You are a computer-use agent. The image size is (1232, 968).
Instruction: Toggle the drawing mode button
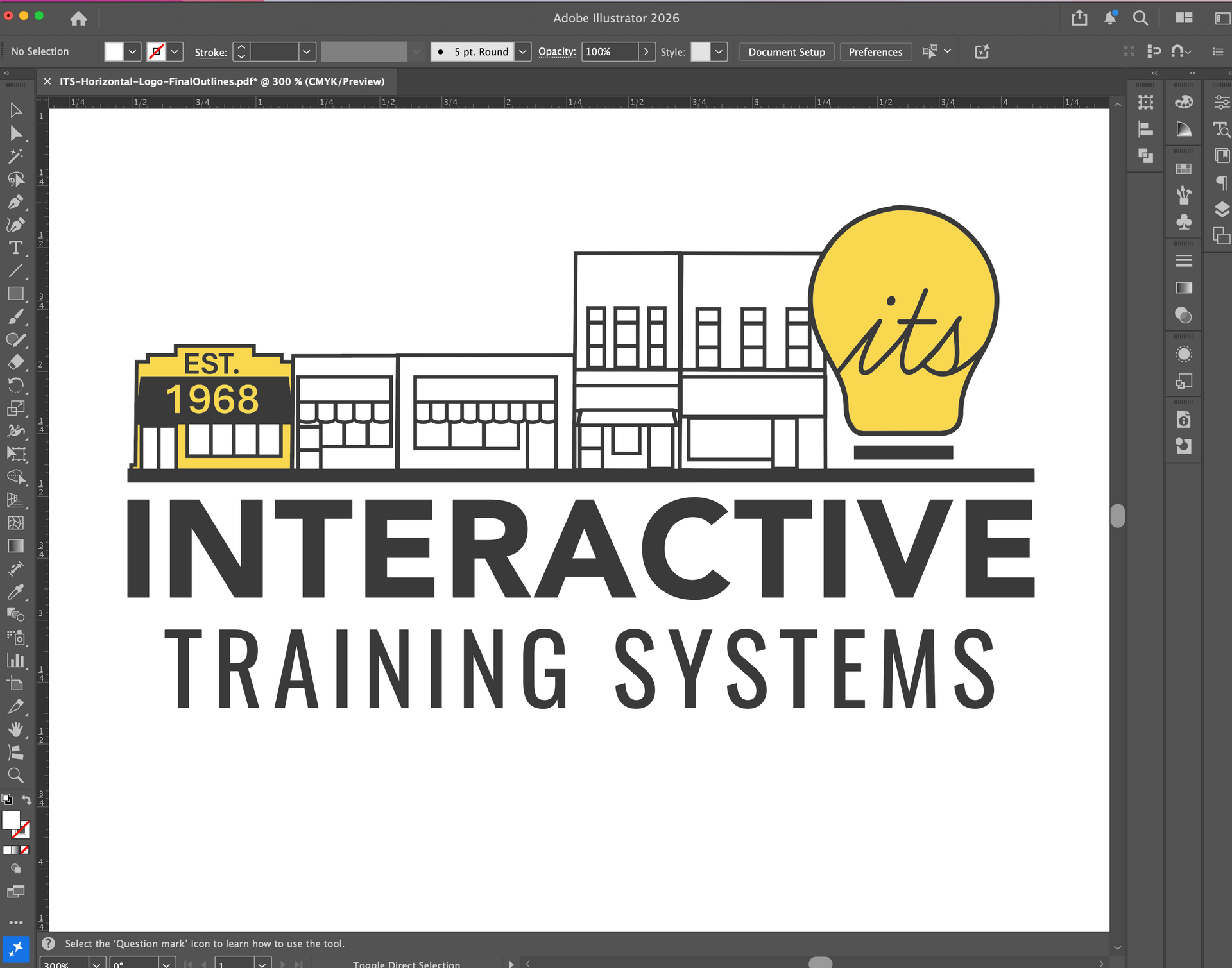coord(16,869)
